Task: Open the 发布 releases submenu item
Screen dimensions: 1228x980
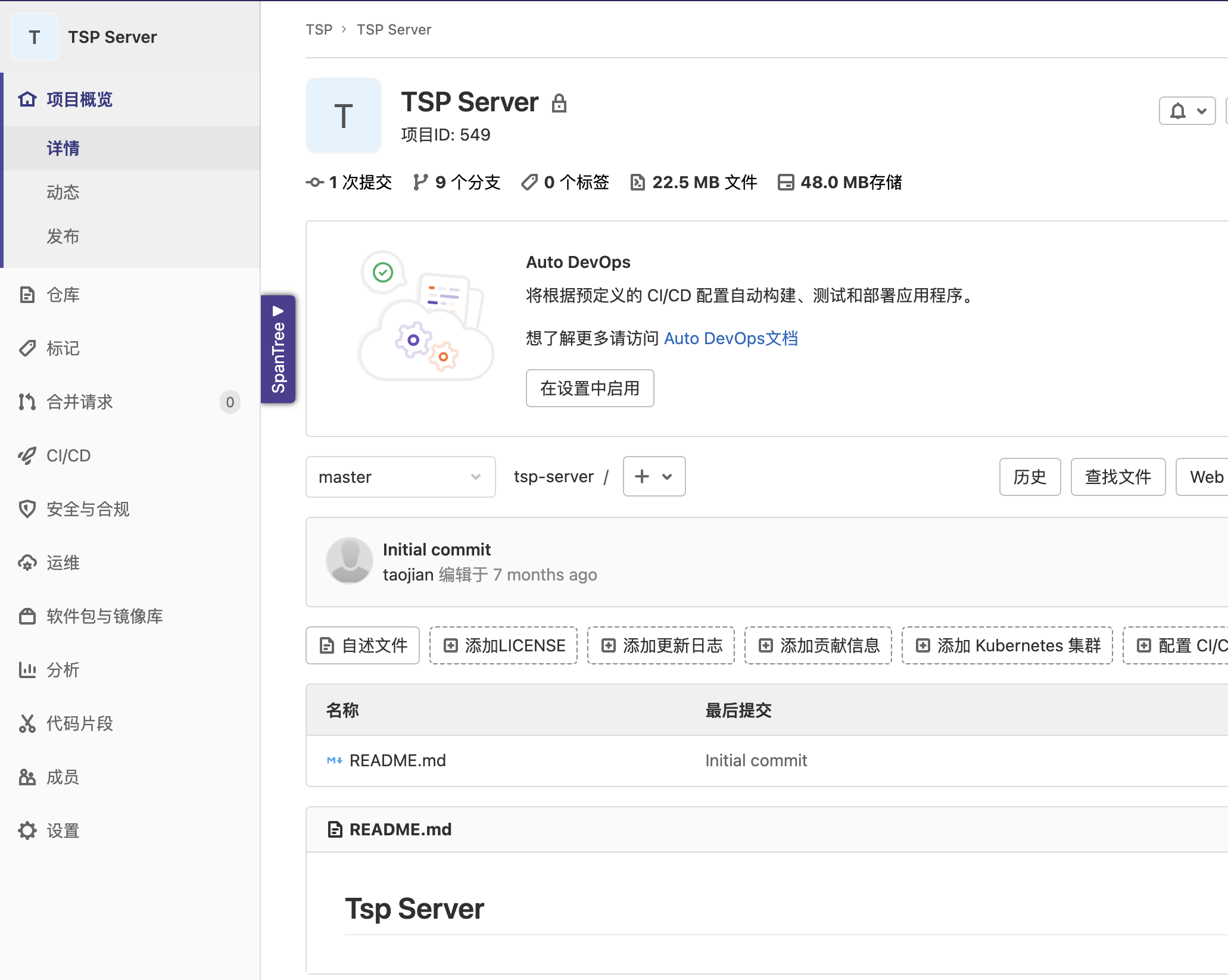Action: [63, 236]
